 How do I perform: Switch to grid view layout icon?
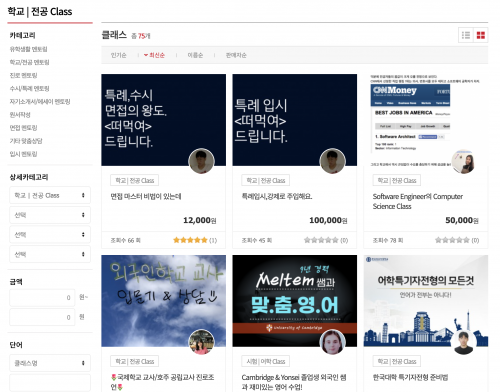click(481, 35)
